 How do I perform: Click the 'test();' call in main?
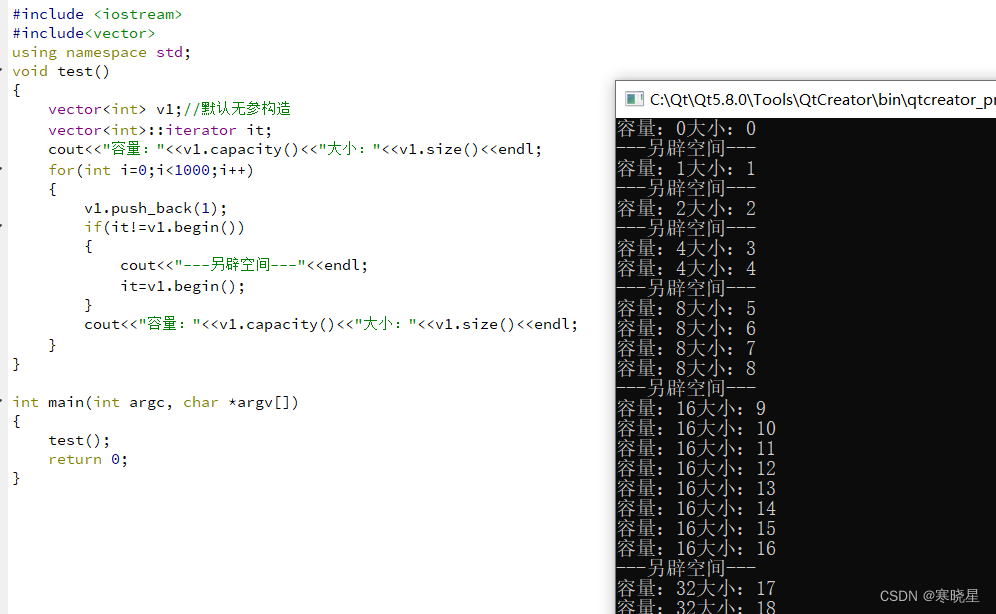click(79, 441)
